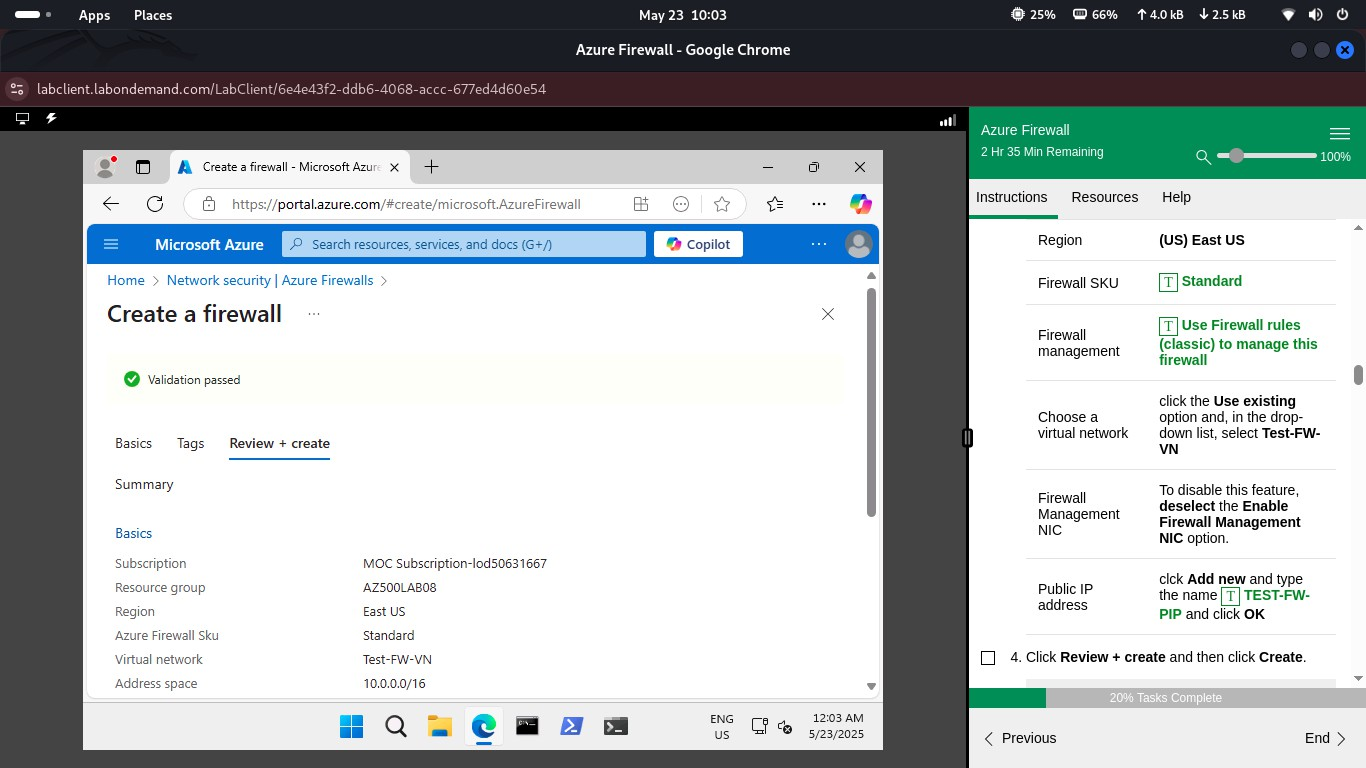Switch to the Tags tab
This screenshot has height=768, width=1366.
190,443
